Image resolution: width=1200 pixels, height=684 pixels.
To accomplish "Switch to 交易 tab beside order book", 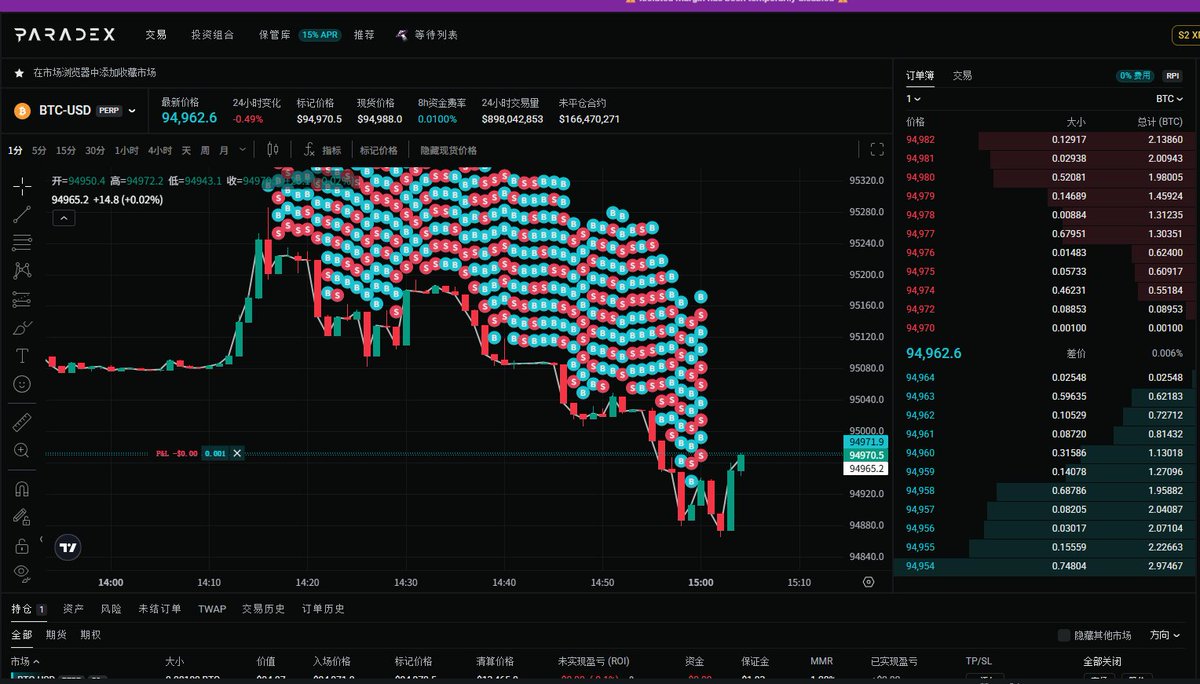I will (962, 75).
